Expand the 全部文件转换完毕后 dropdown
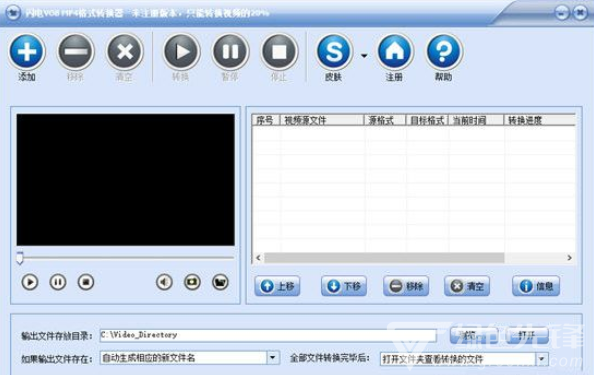 pos(542,358)
